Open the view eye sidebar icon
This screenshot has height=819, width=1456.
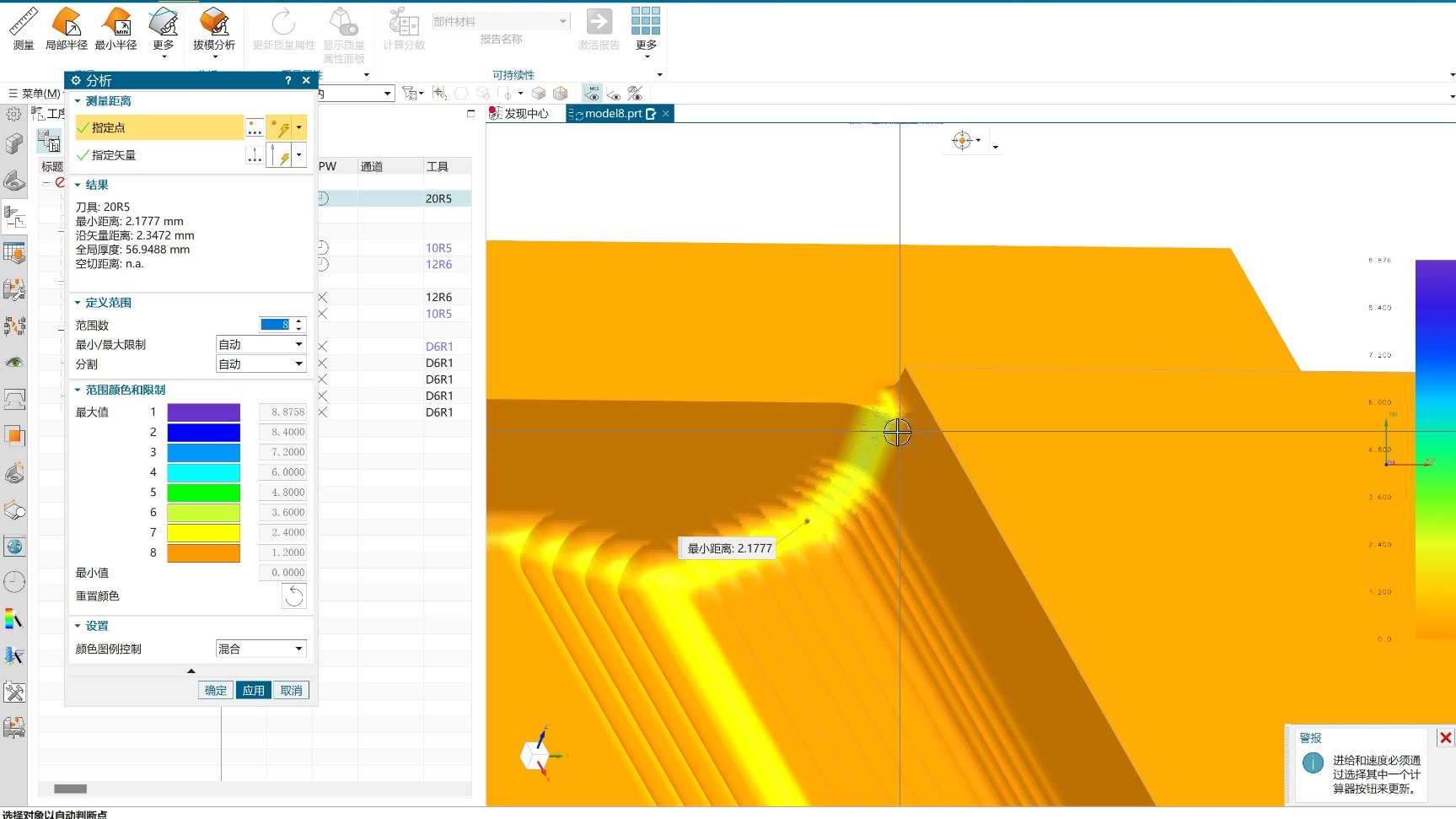point(14,363)
